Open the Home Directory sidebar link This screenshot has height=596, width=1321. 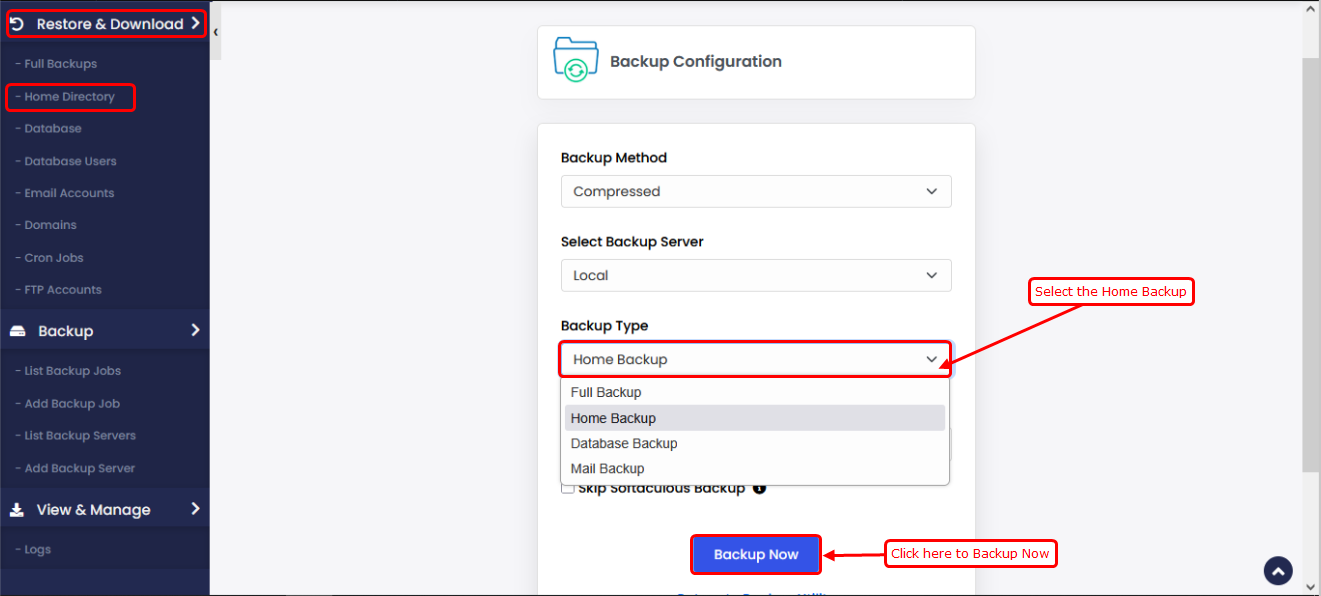70,97
